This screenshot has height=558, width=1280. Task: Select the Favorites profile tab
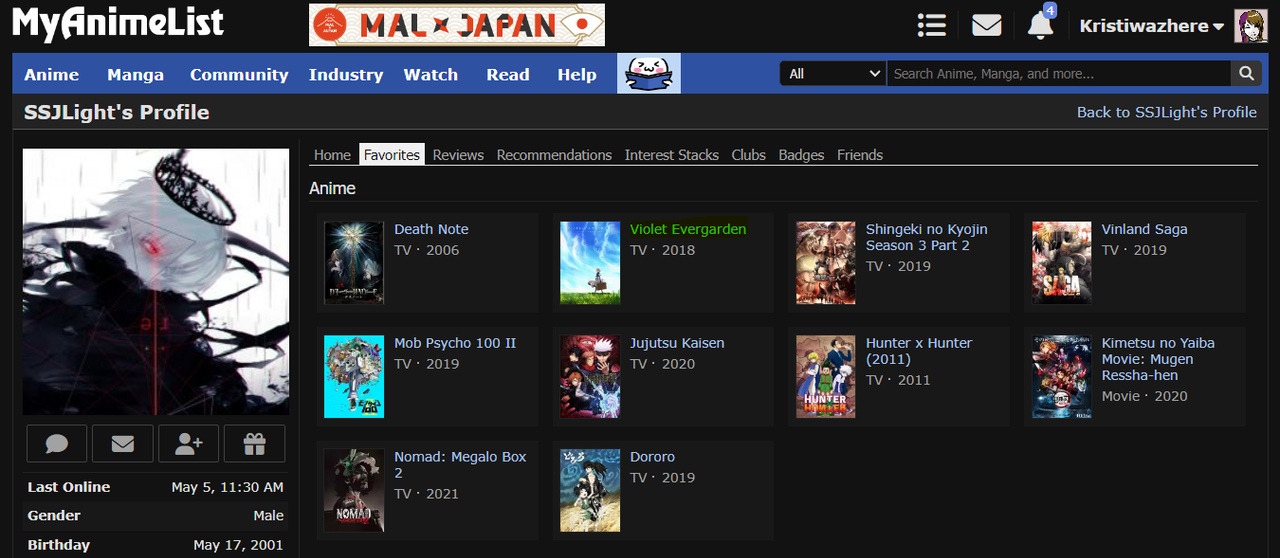392,154
